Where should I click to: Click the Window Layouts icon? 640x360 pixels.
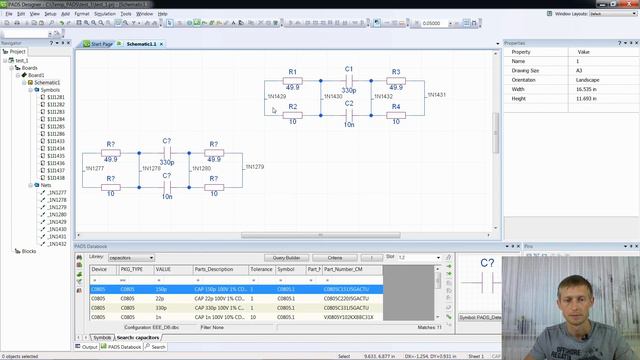pyautogui.click(x=549, y=13)
